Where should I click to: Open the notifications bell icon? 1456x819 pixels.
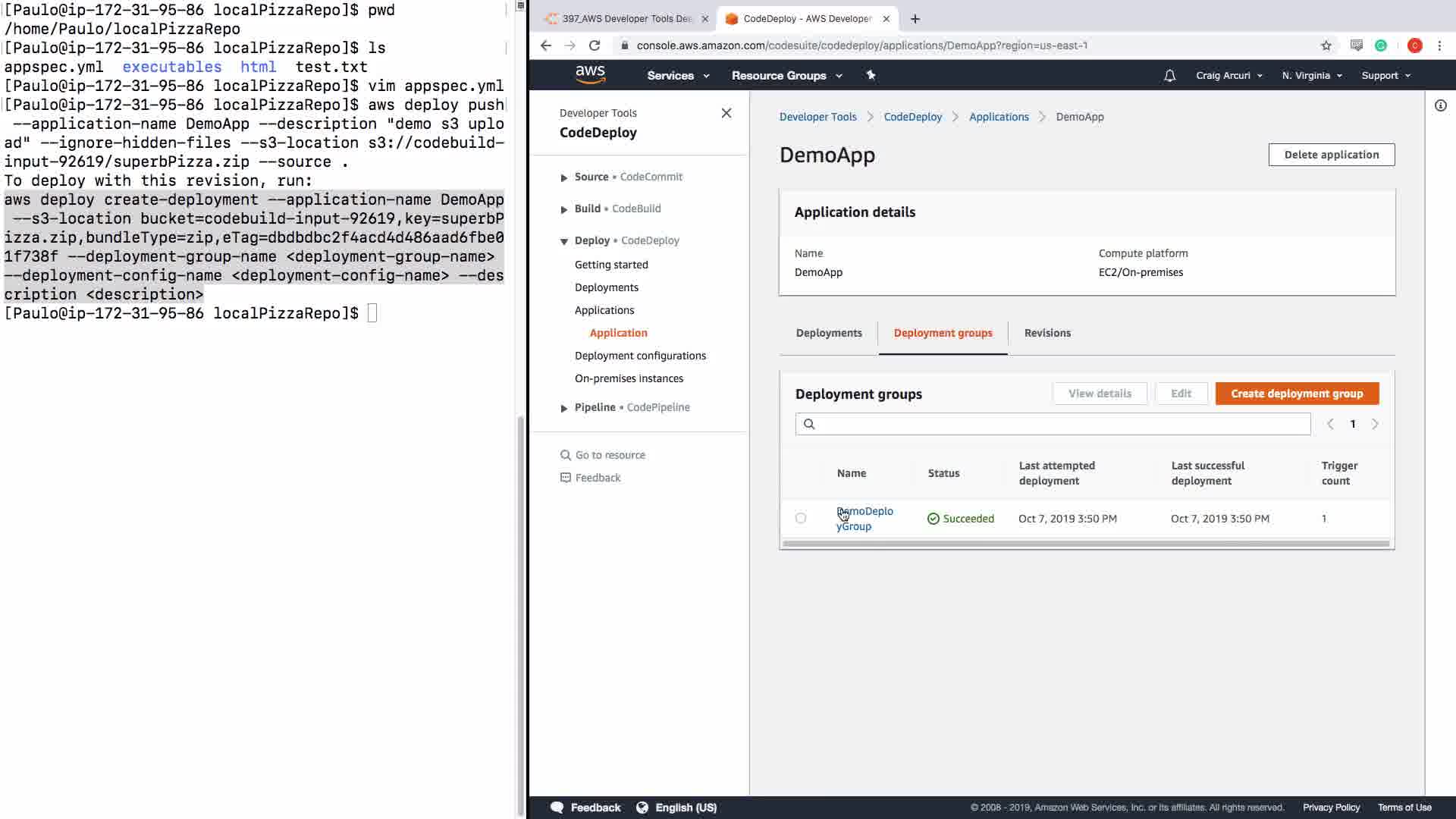point(1169,75)
